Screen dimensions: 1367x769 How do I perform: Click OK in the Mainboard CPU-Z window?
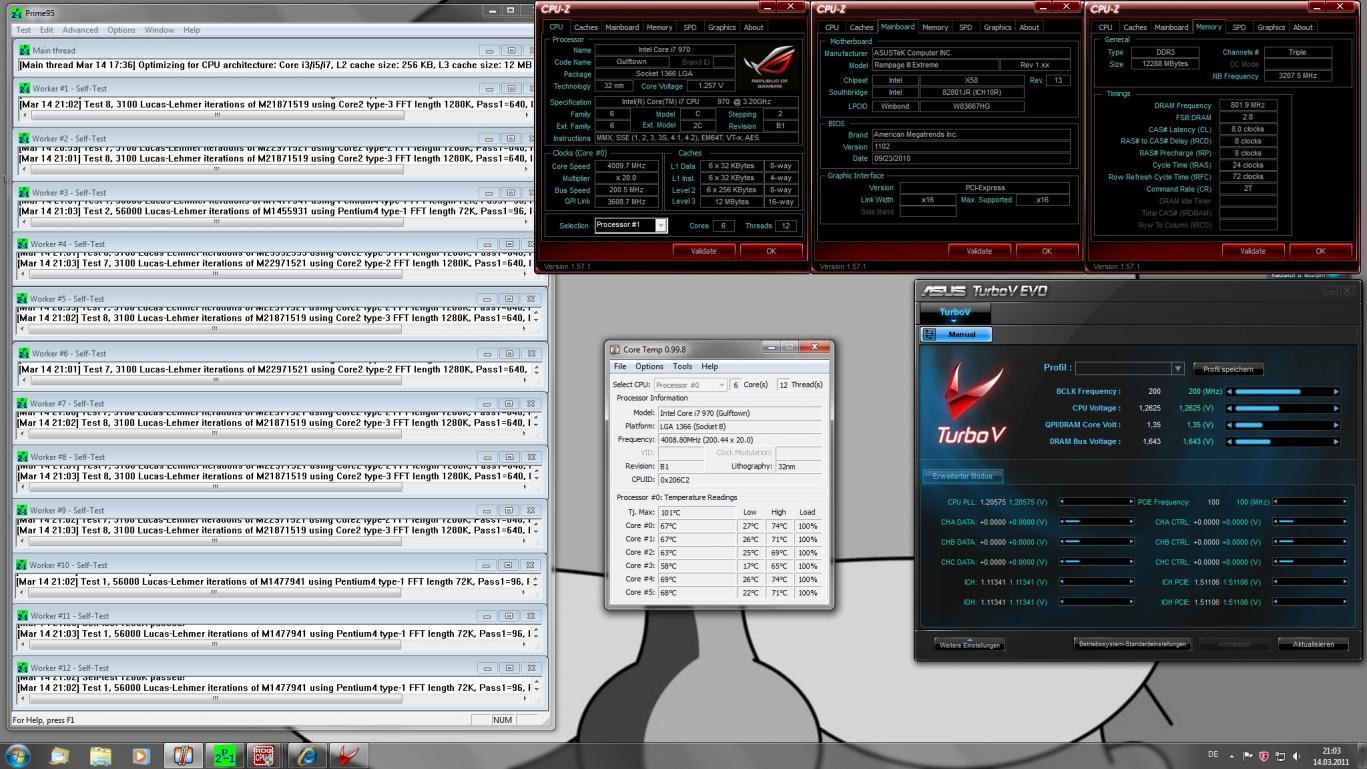click(1046, 251)
